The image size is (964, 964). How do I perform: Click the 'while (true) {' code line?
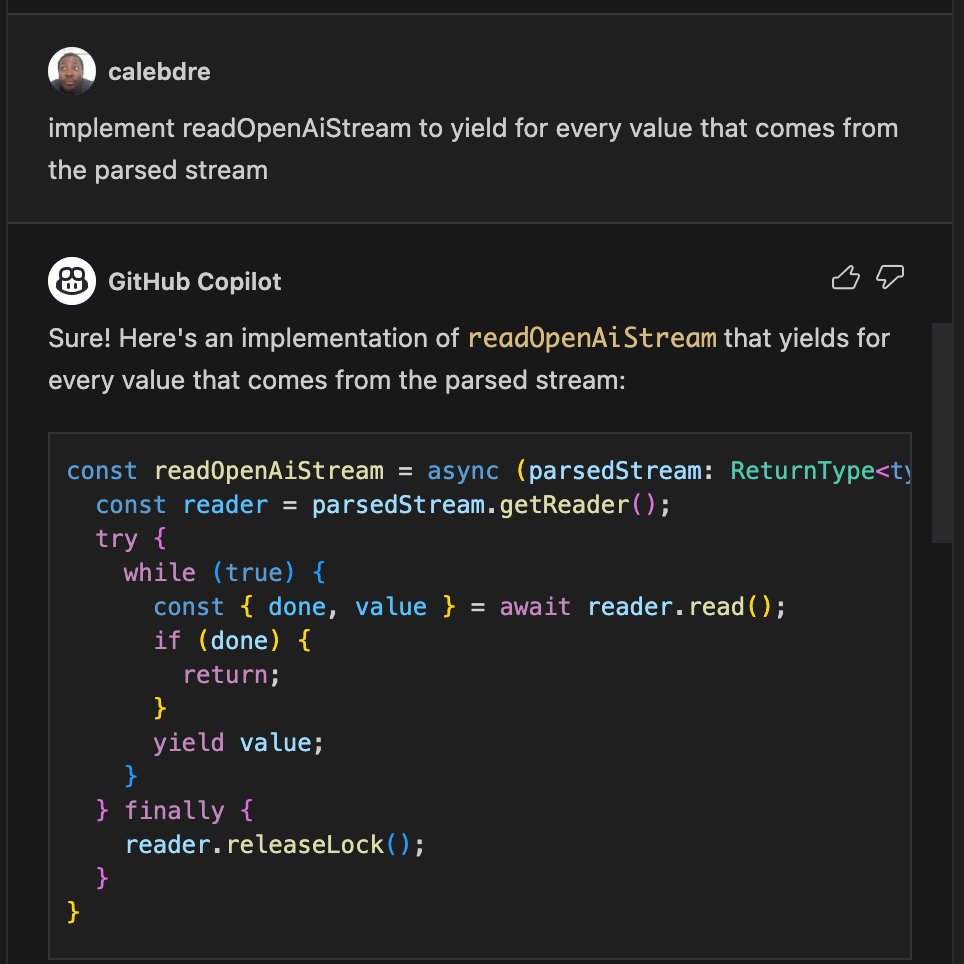point(224,573)
